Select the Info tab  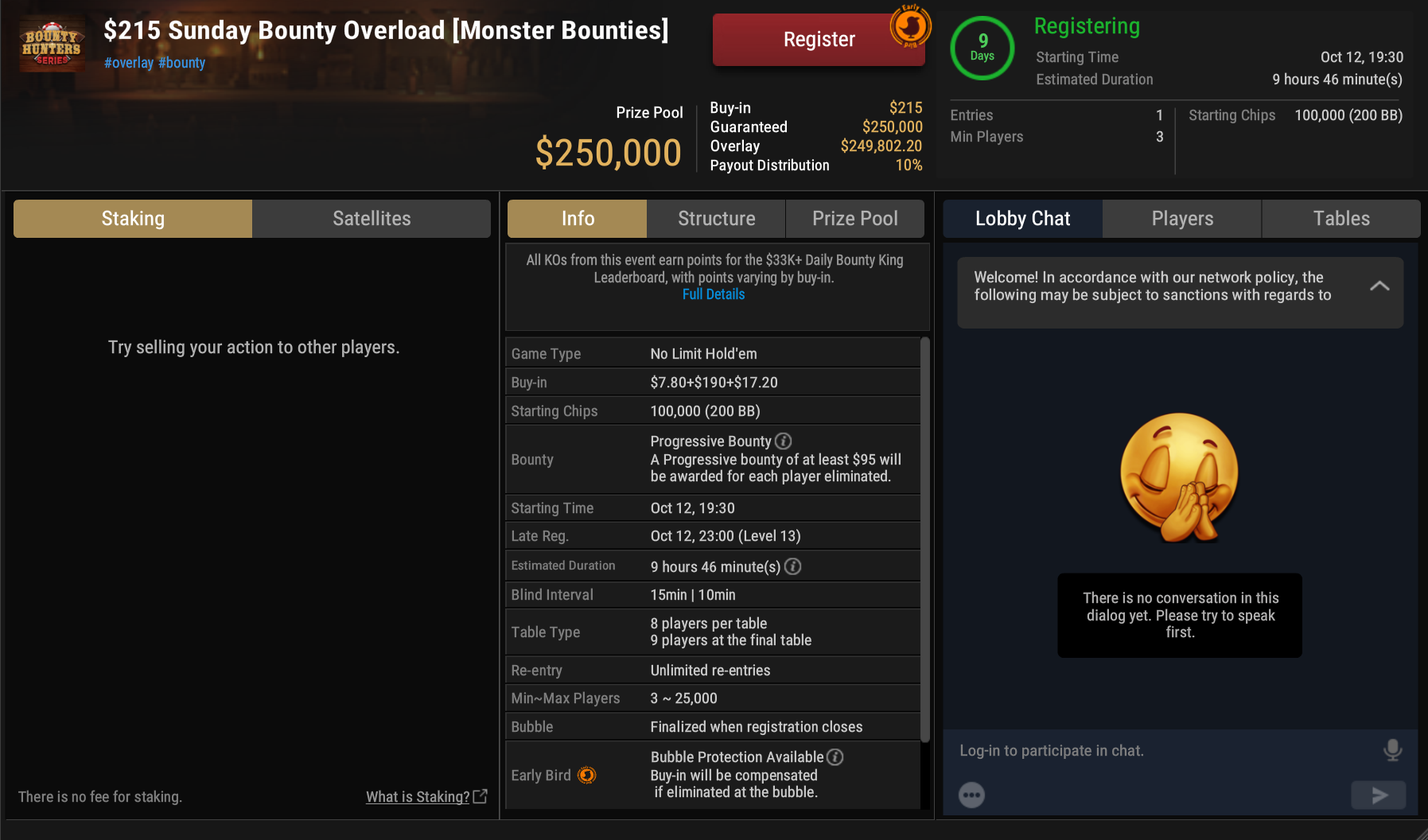click(x=578, y=219)
